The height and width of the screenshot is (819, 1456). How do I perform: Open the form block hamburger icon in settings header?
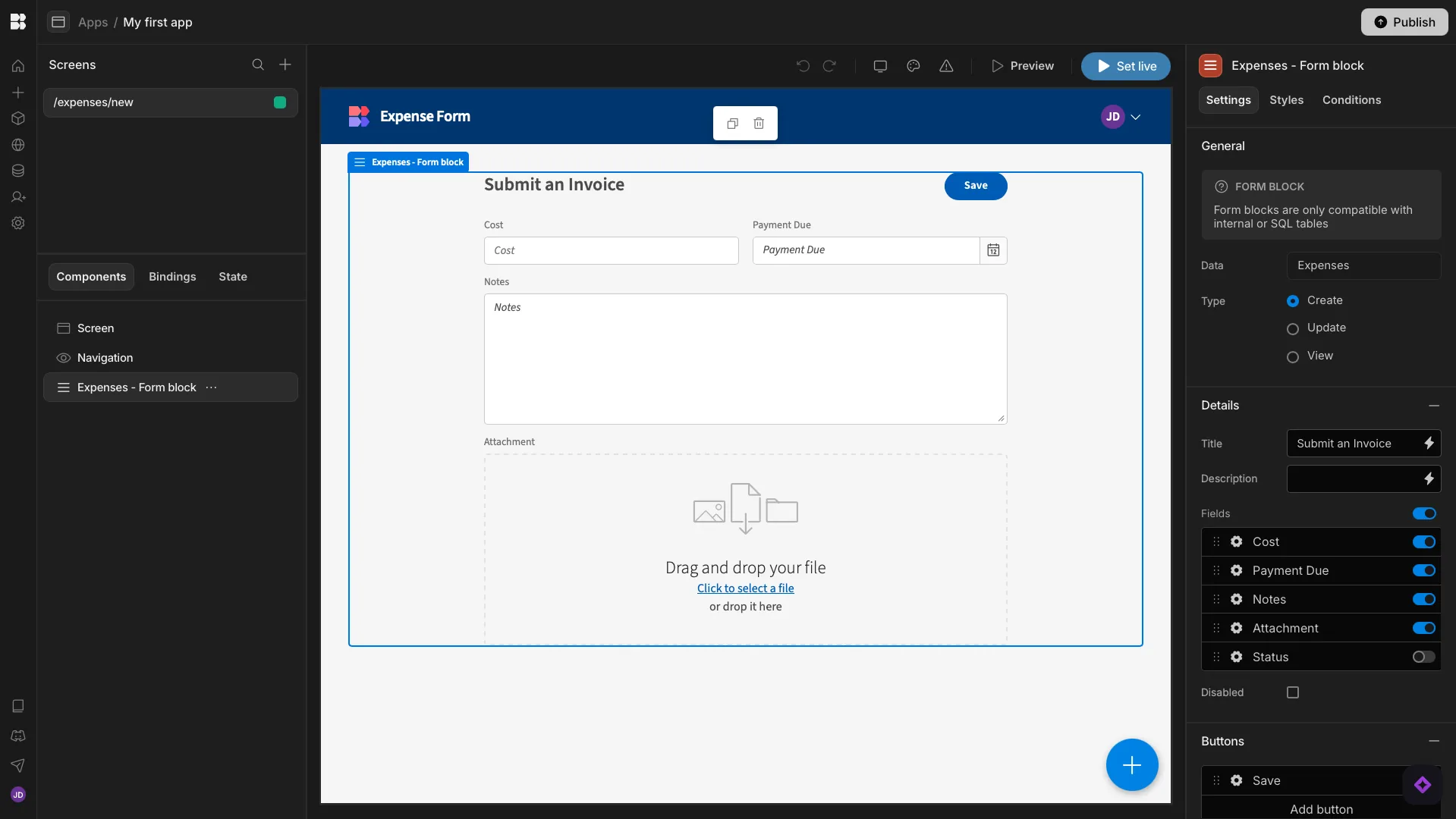[1210, 66]
